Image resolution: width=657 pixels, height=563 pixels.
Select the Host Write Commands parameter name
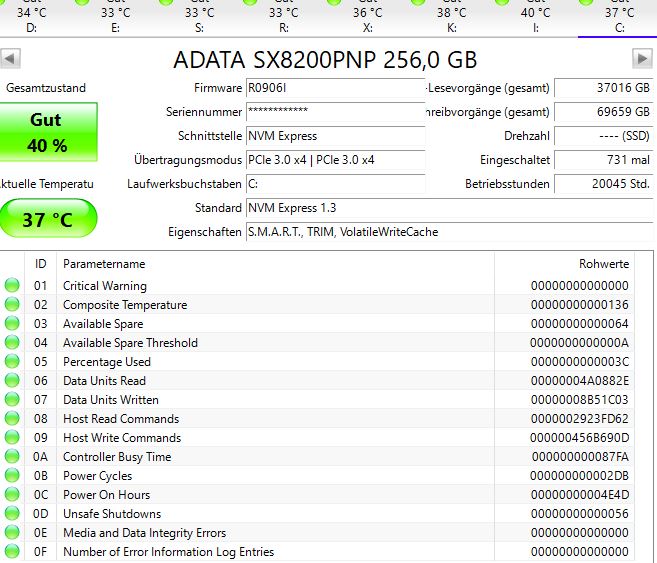122,438
